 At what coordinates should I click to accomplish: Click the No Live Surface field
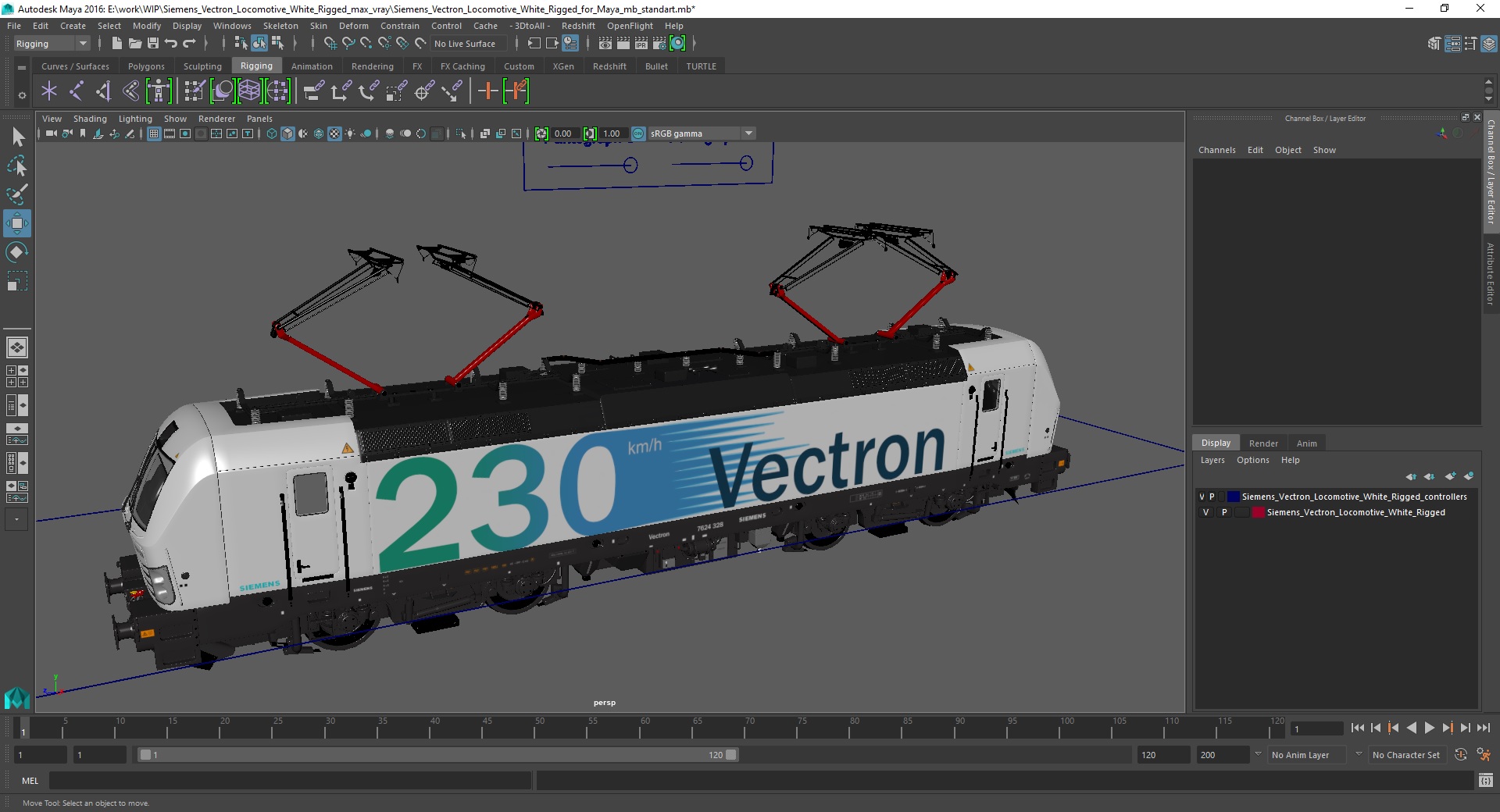point(469,44)
